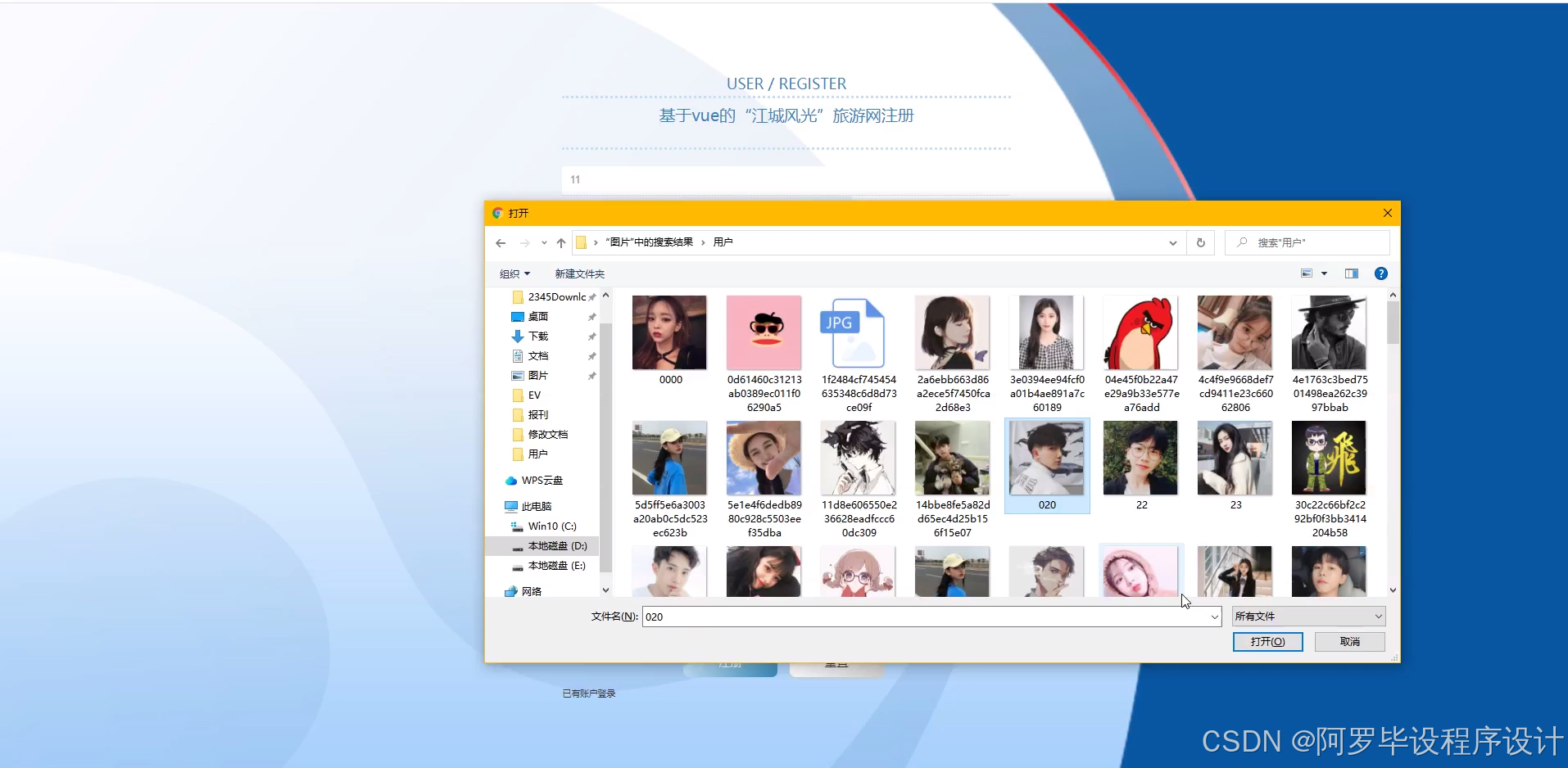Select image 3e0394ee94fcf0

(1046, 354)
